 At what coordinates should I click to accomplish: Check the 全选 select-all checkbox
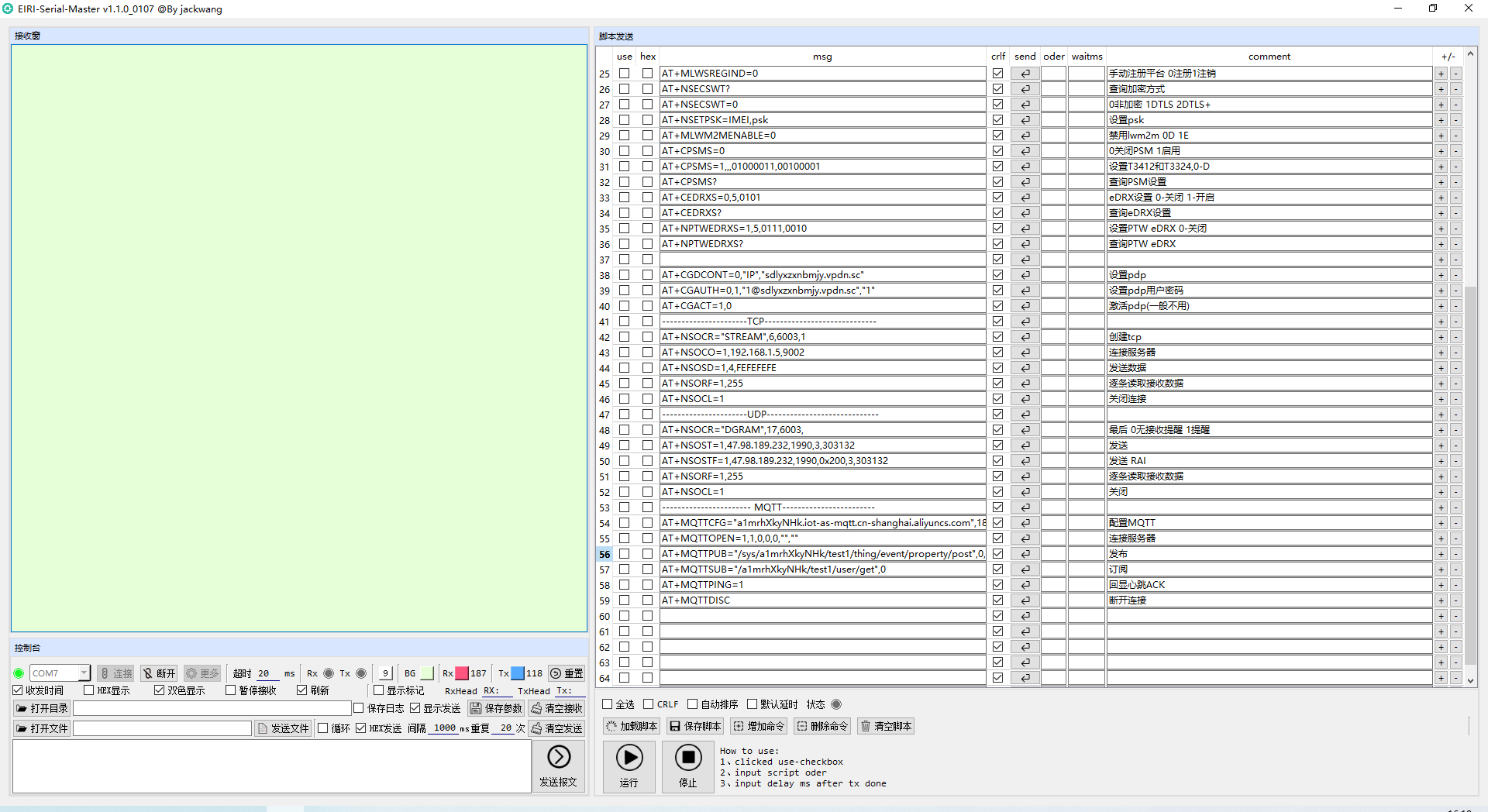(608, 704)
